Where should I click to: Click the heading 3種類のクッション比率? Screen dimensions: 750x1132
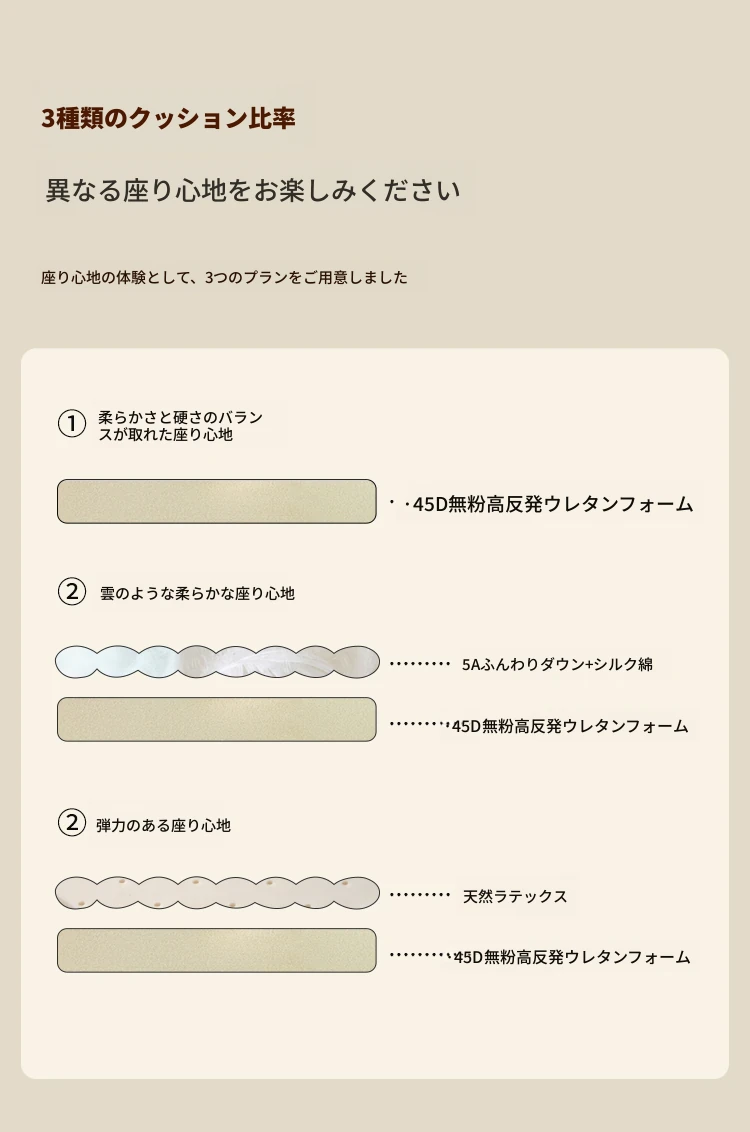(168, 118)
